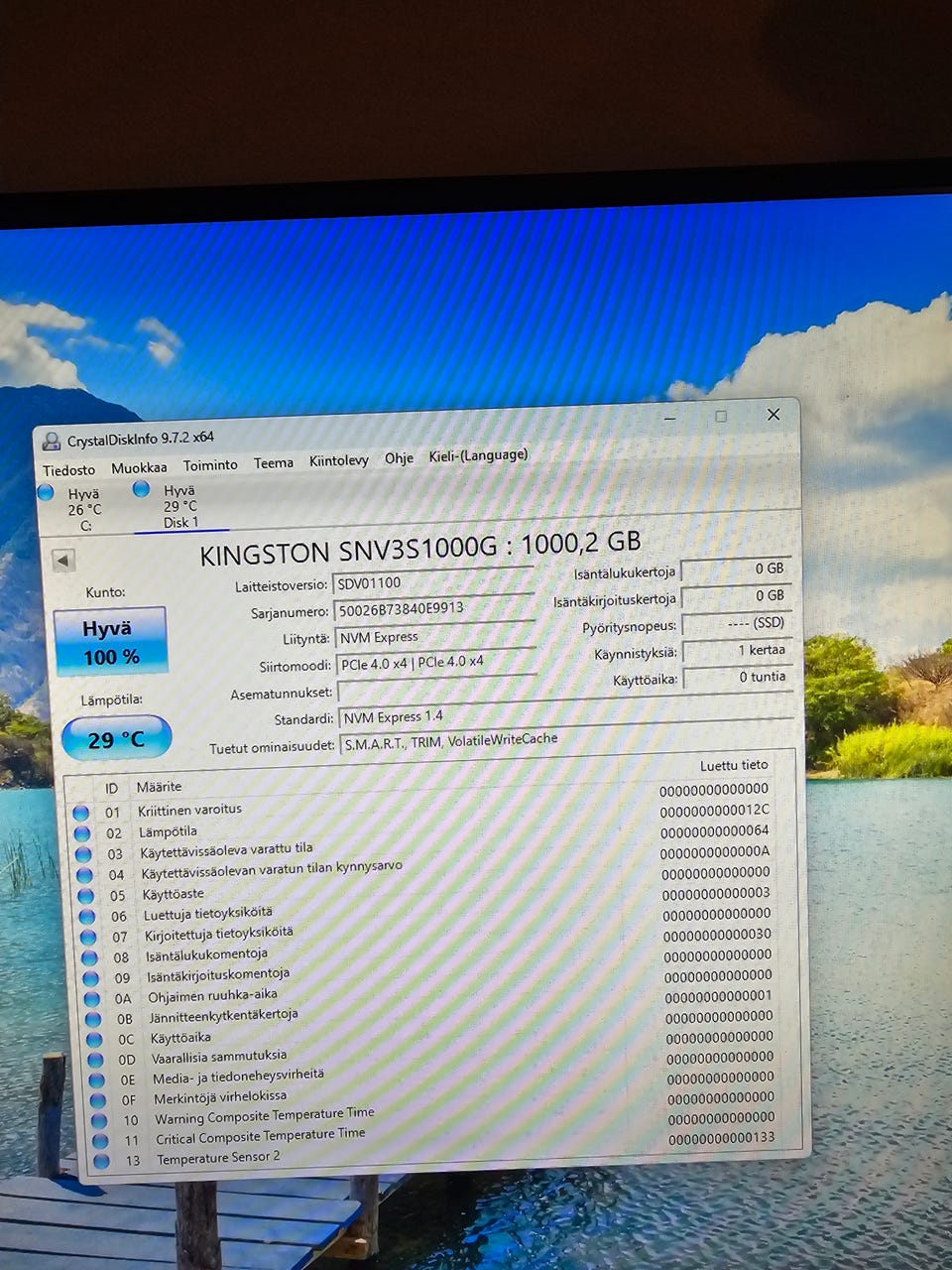Viewport: 952px width, 1270px height.
Task: Click the Laitteistoversio field SDV01100
Action: tap(433, 581)
